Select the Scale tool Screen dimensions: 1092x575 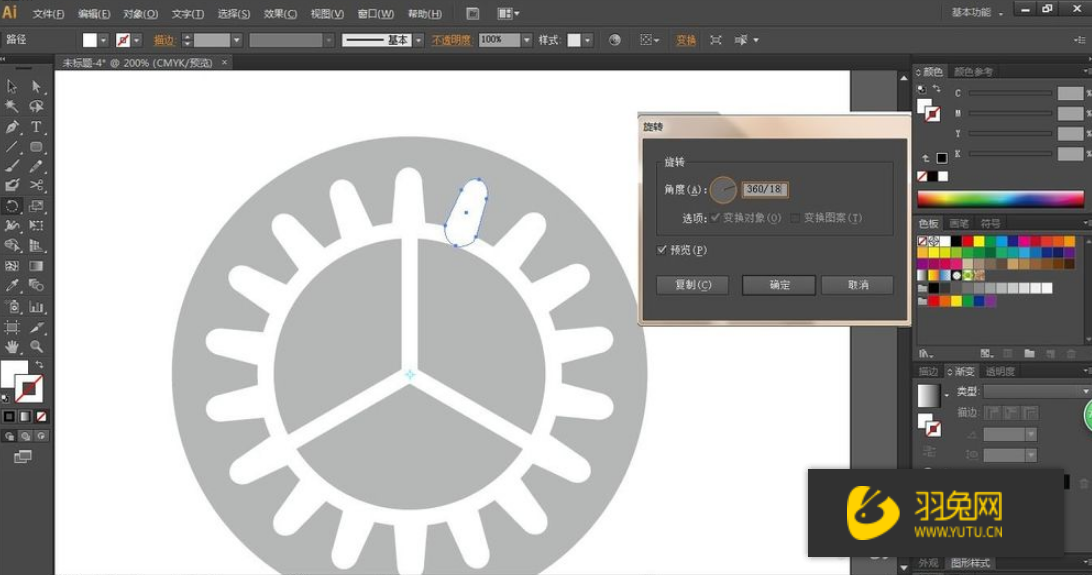coord(36,205)
